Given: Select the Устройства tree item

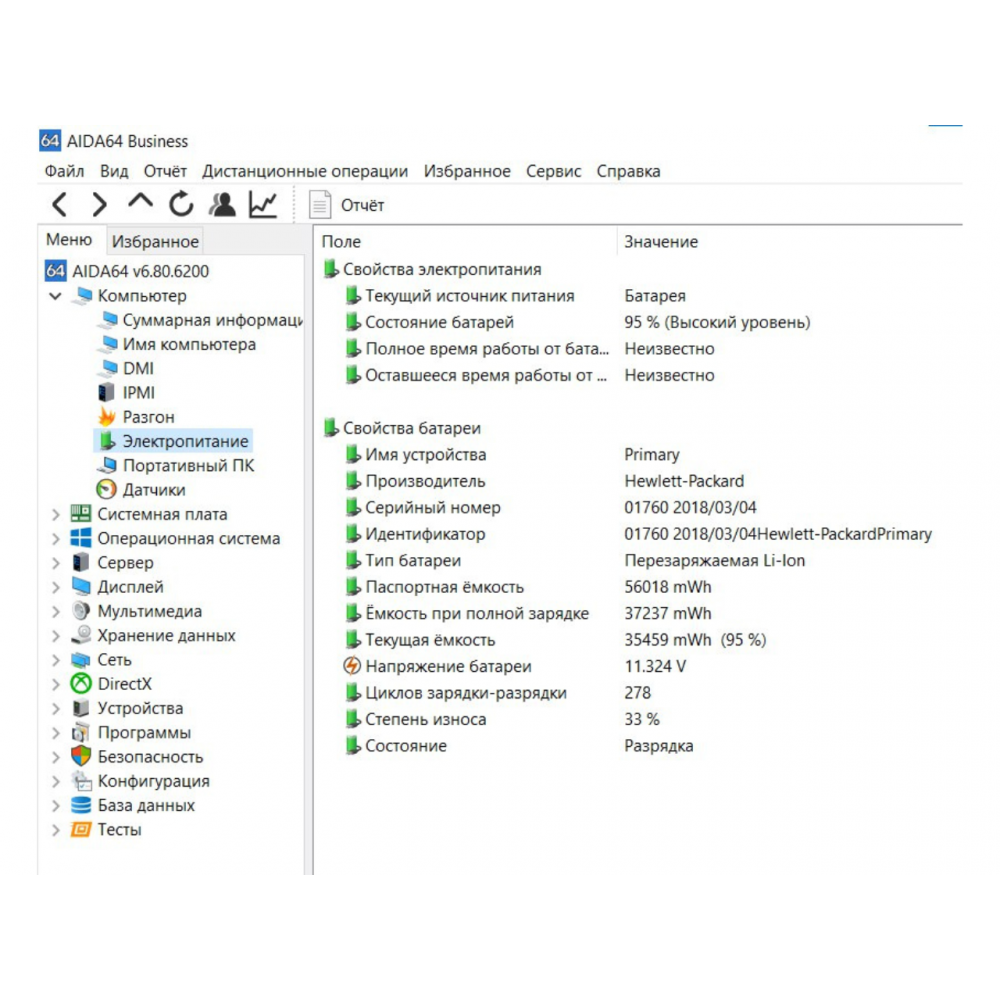Looking at the screenshot, I should (140, 708).
